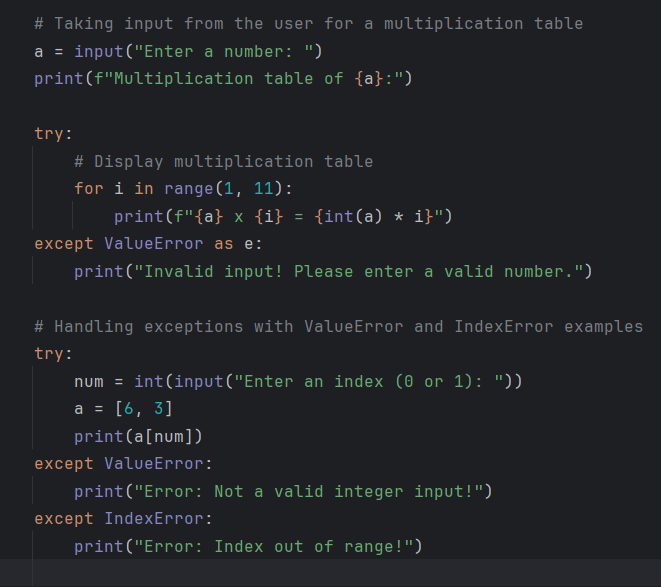Place cursor on the empty highlighted last line

coord(330,573)
